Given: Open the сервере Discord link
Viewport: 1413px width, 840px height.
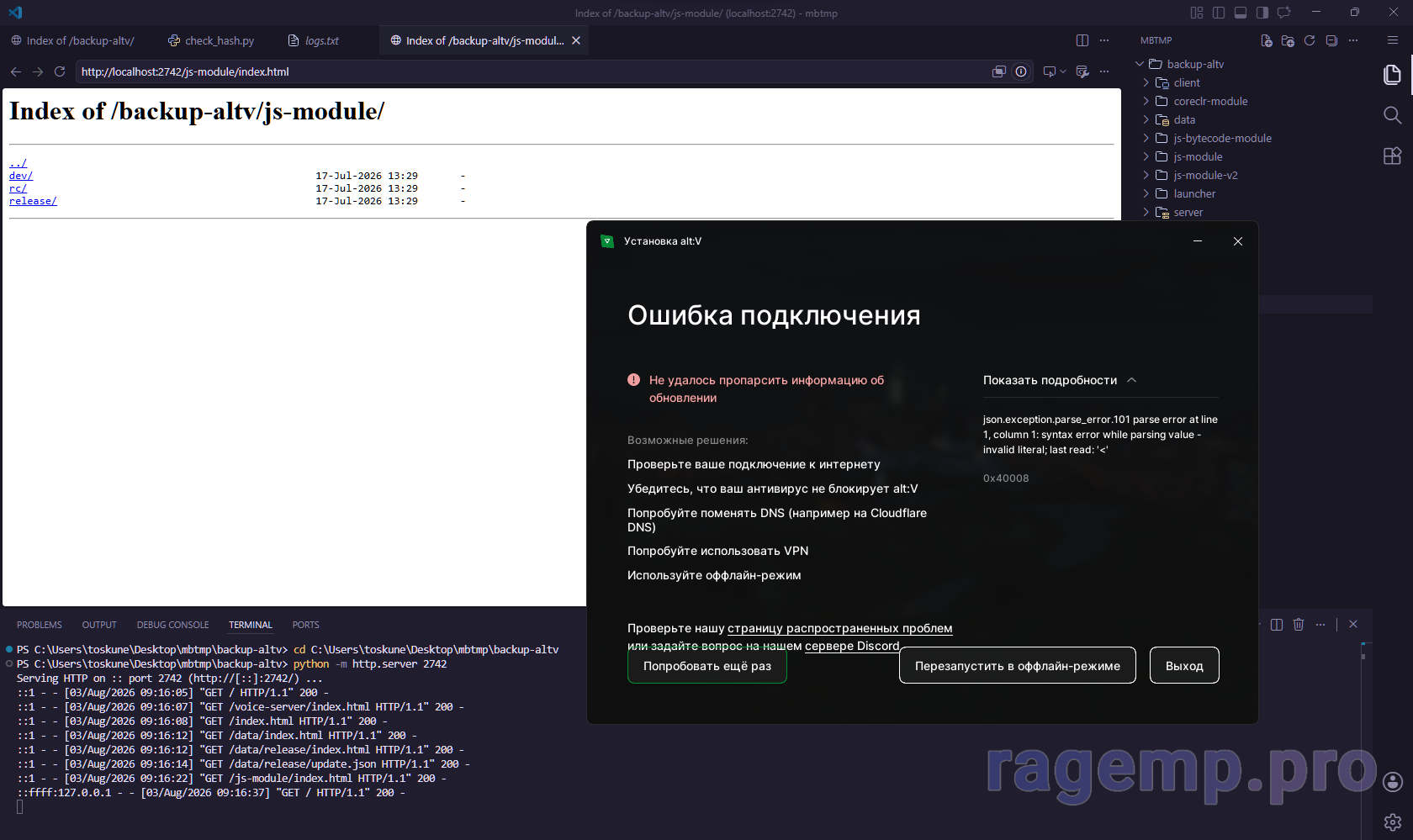Looking at the screenshot, I should pyautogui.click(x=852, y=646).
